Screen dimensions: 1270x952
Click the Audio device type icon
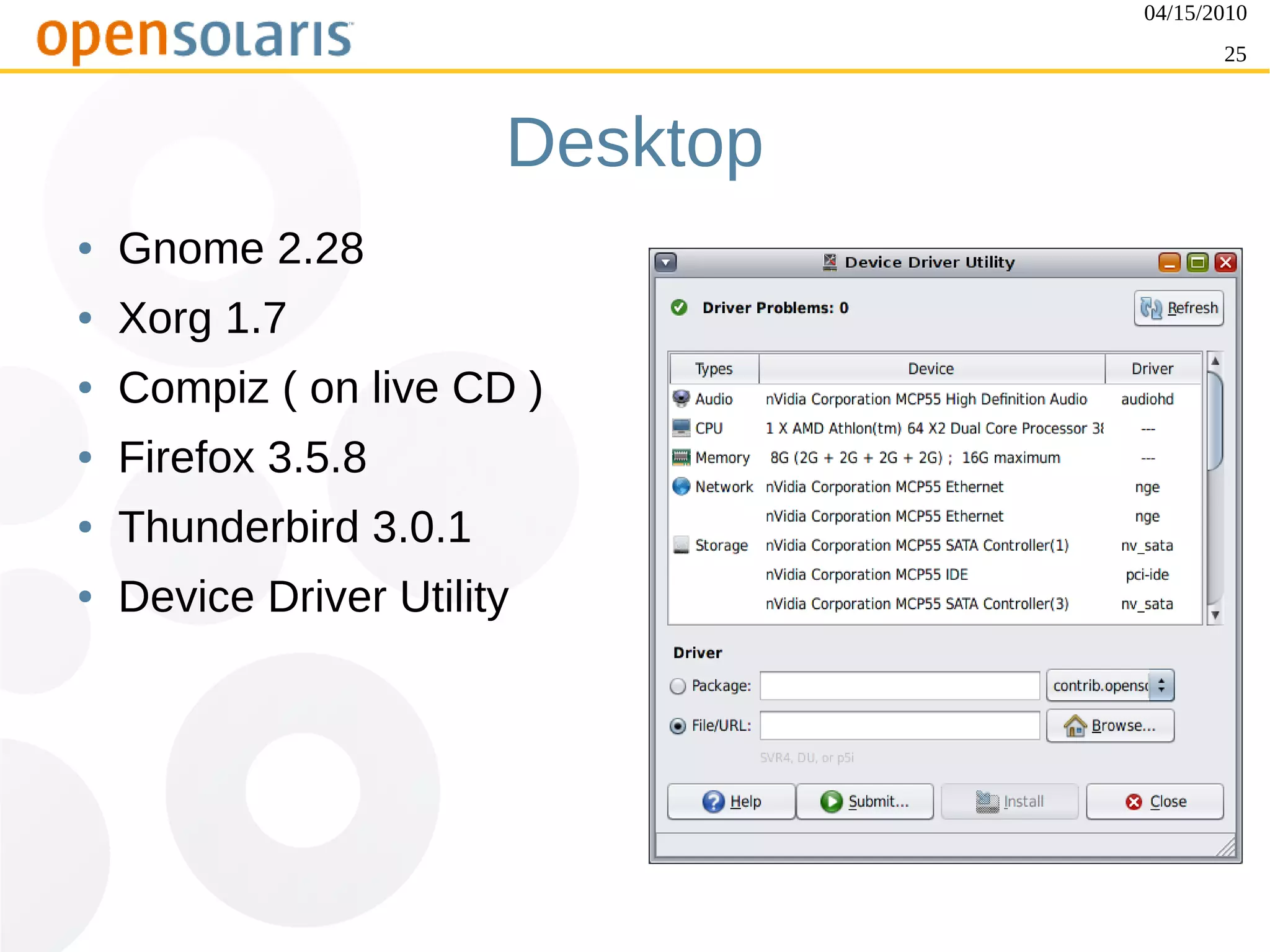[682, 399]
